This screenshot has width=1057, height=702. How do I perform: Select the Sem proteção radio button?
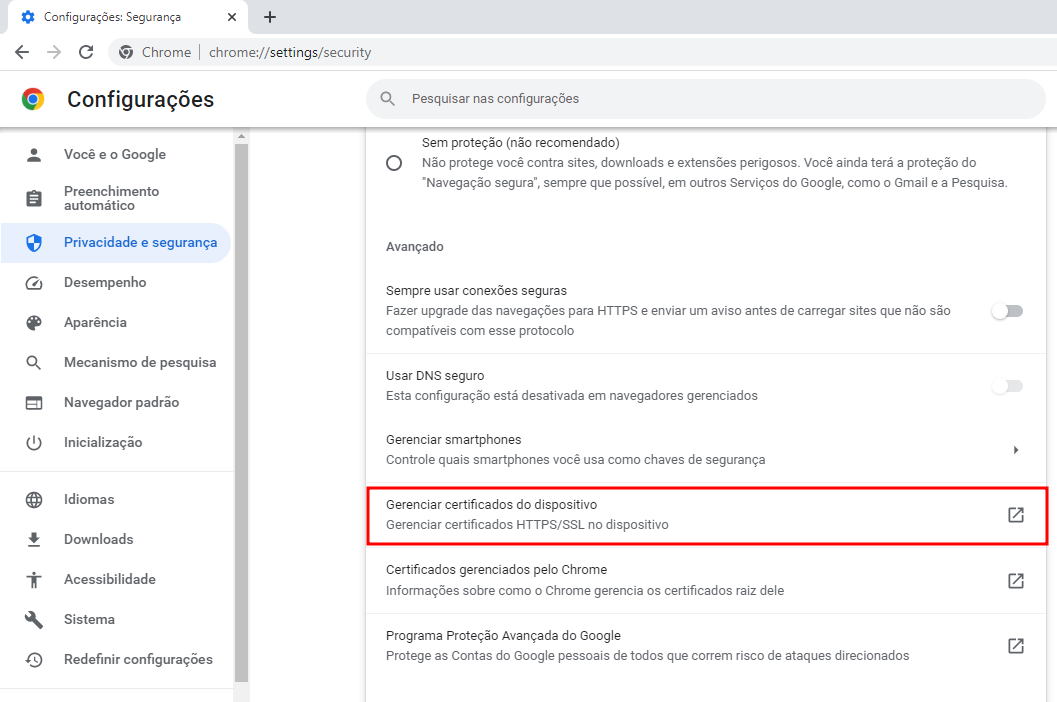[393, 162]
